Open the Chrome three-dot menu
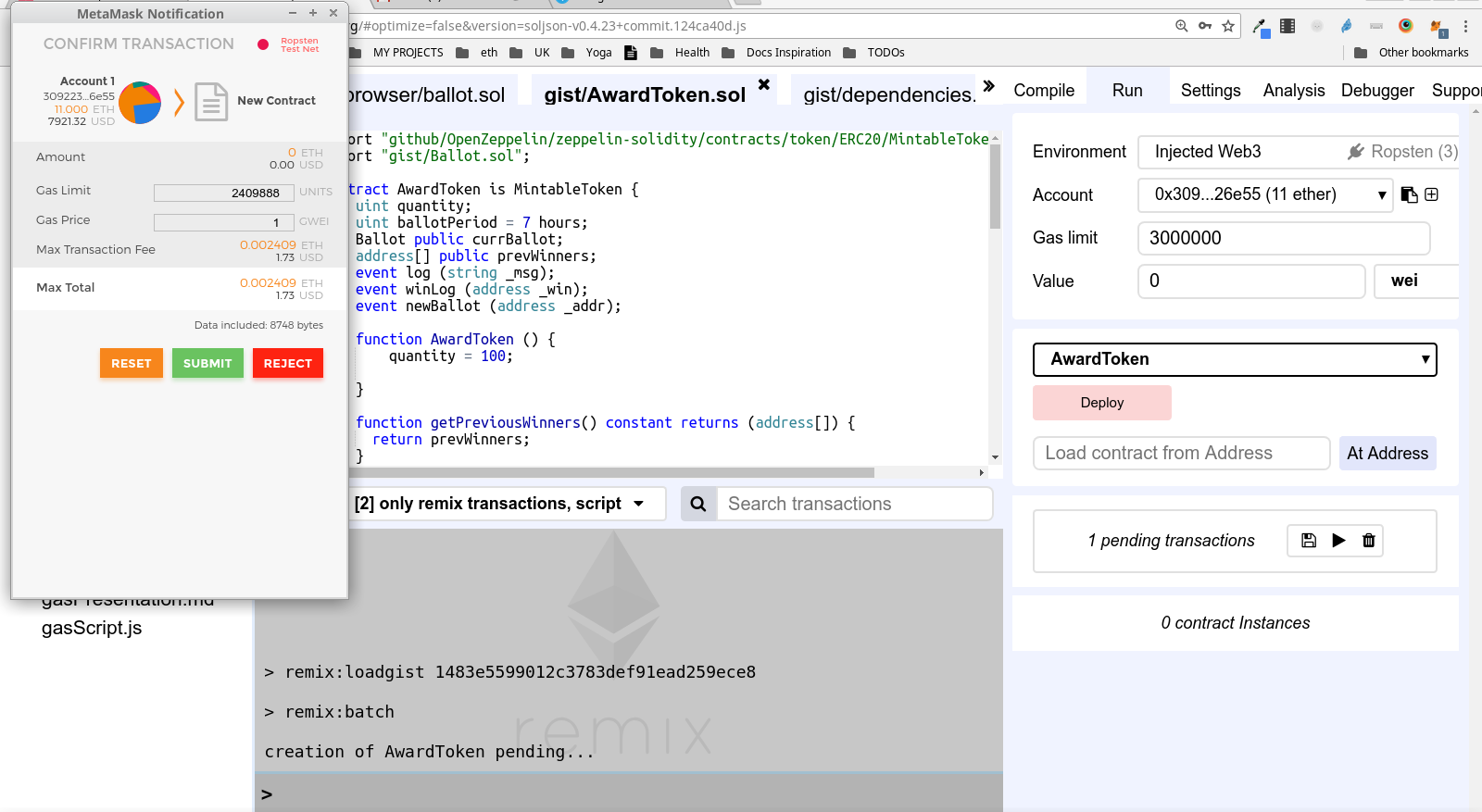Screen dimensions: 1482x812 1465,26
